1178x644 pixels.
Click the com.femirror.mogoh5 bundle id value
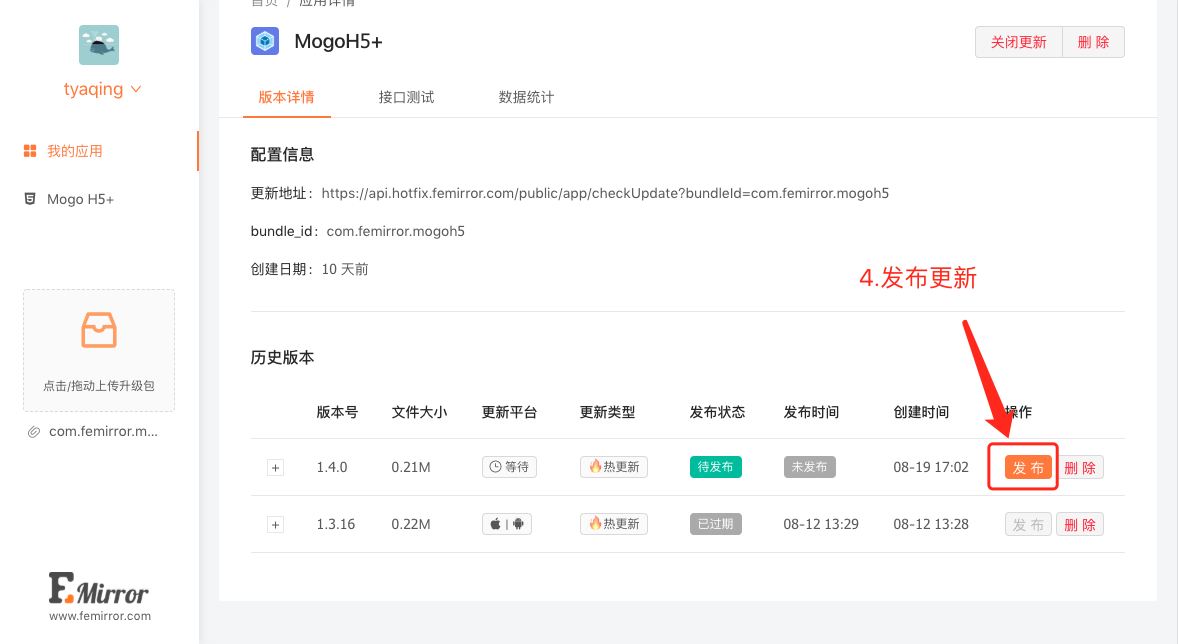395,231
